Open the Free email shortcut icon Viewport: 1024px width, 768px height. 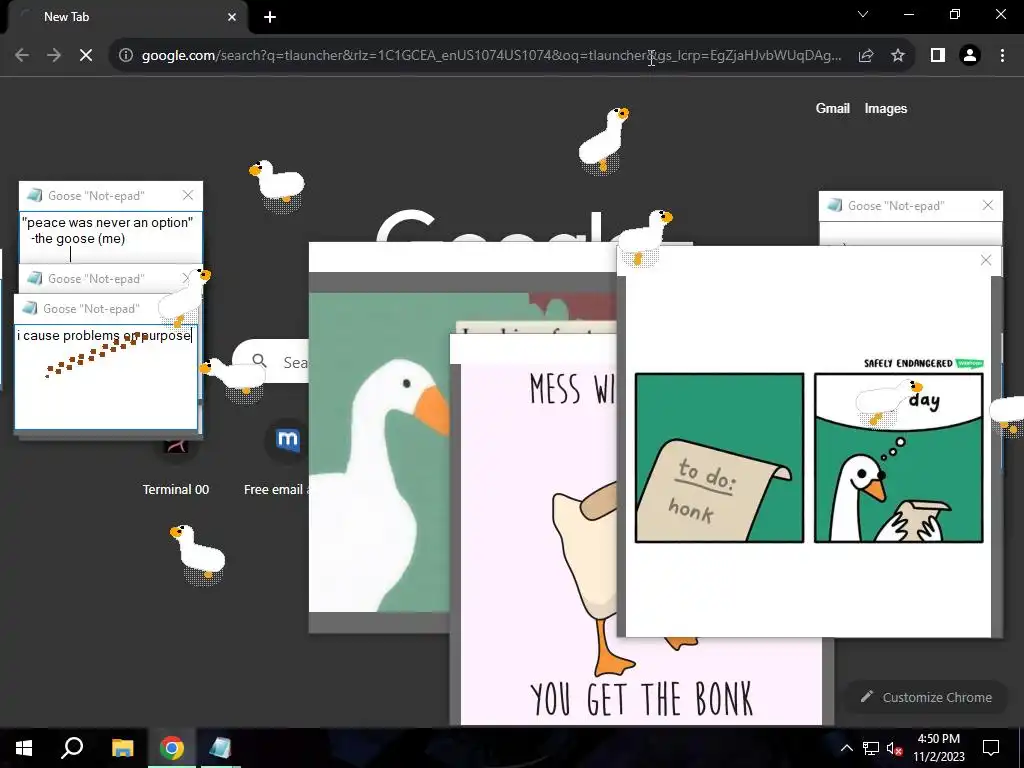pyautogui.click(x=287, y=440)
